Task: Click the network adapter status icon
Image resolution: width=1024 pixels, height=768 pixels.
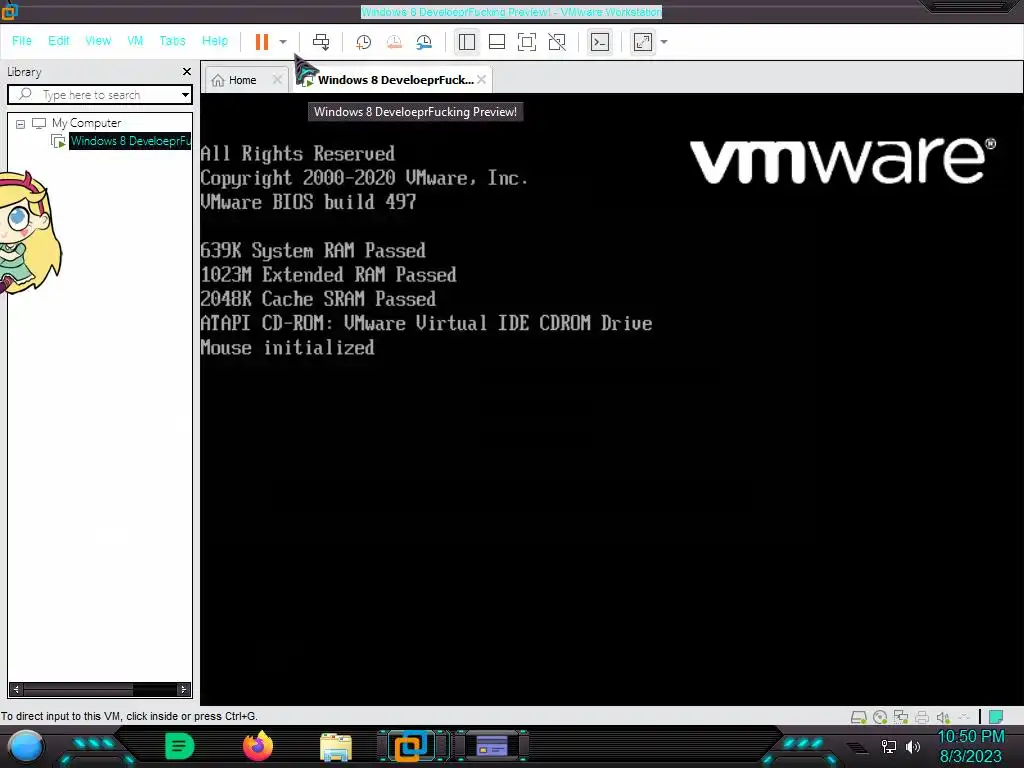Action: pyautogui.click(x=901, y=717)
